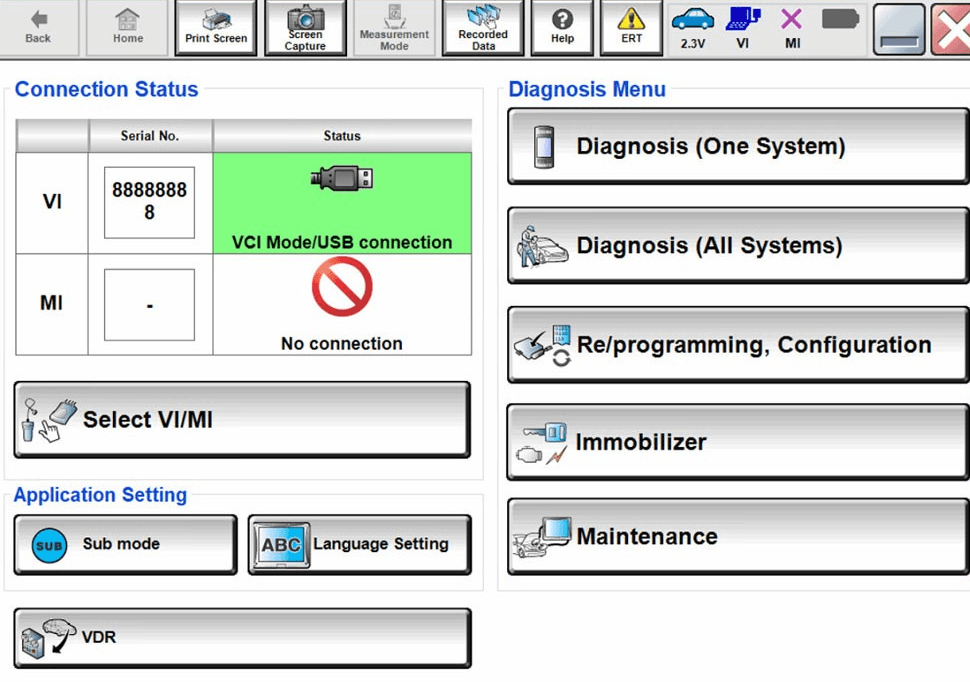The image size is (970, 682).
Task: Click the MI status icon in toolbar
Action: tap(791, 27)
